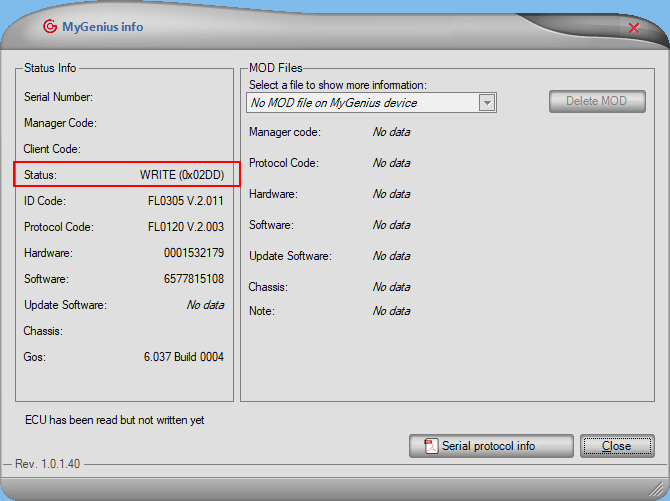Click the Manager Code label in Status Info
This screenshot has height=501, width=670.
[x=60, y=123]
